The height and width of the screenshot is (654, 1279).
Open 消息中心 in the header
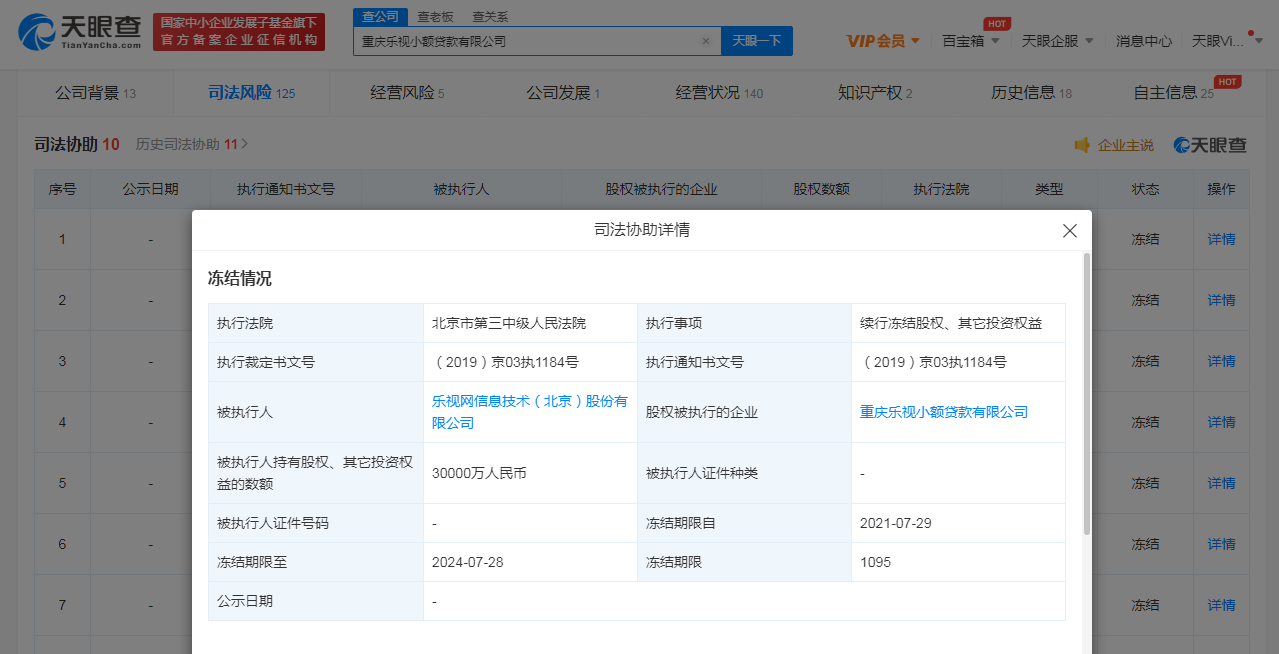(x=1144, y=41)
